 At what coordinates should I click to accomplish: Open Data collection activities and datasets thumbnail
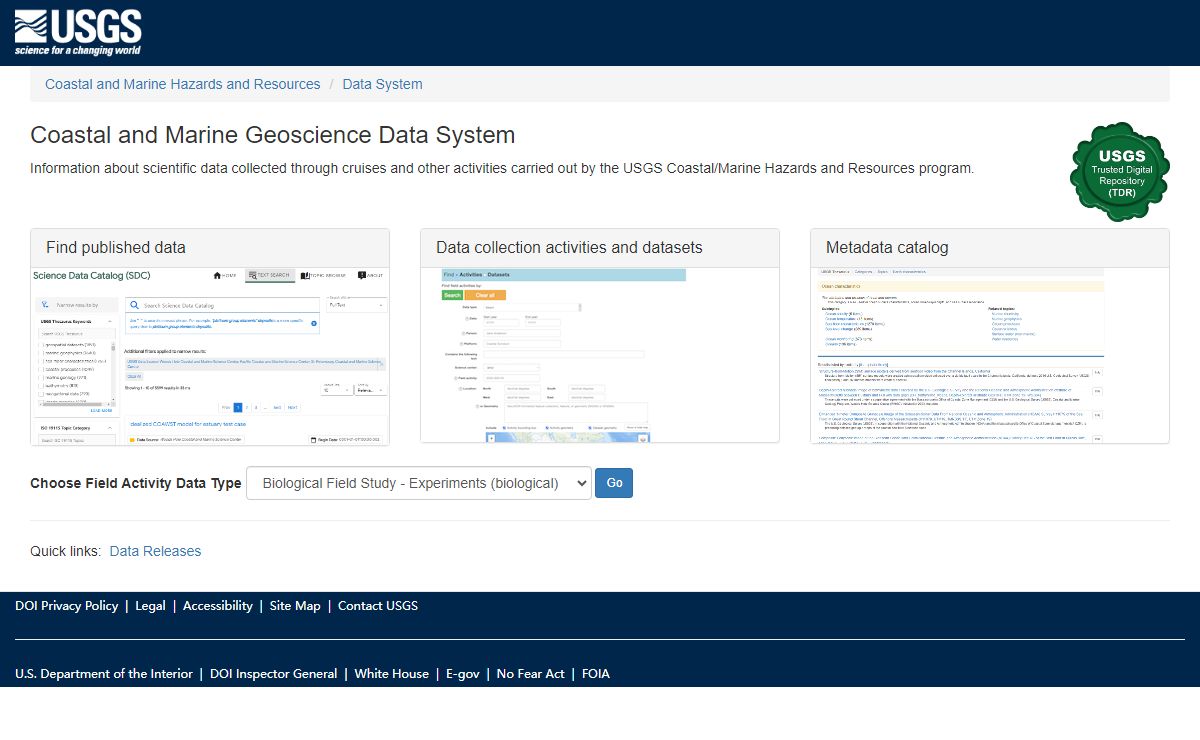coord(600,355)
